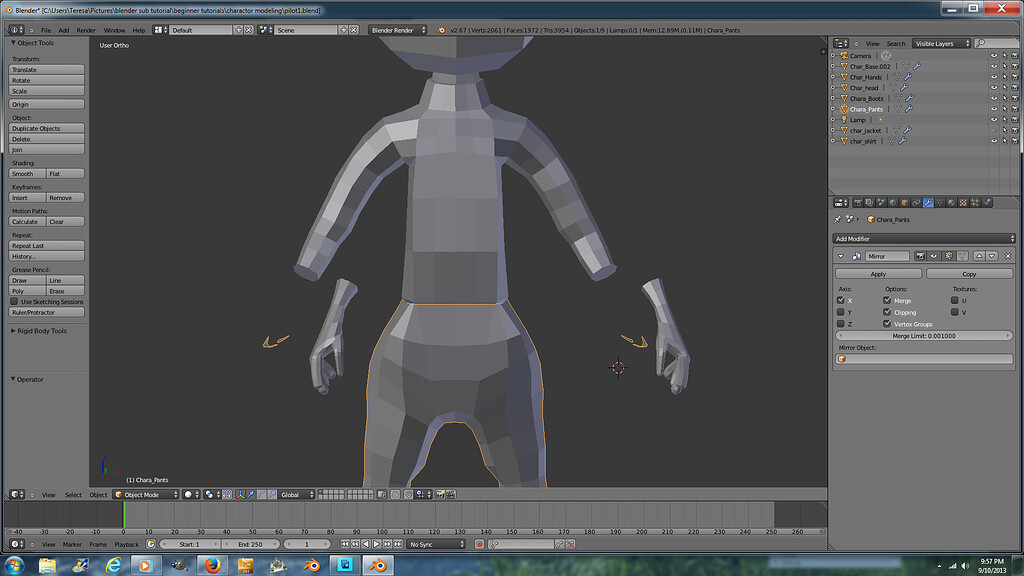The height and width of the screenshot is (576, 1024).
Task: Click the 3D manipulator toggle icon in viewport header
Action: (x=240, y=494)
